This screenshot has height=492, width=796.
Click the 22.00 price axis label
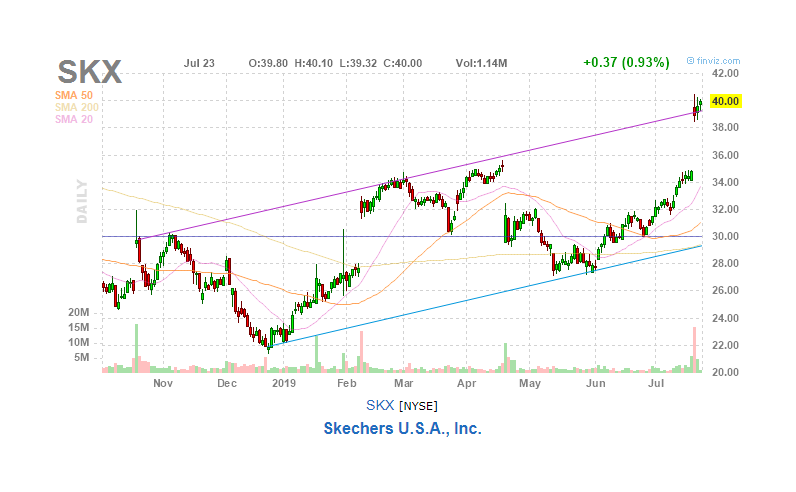(725, 345)
